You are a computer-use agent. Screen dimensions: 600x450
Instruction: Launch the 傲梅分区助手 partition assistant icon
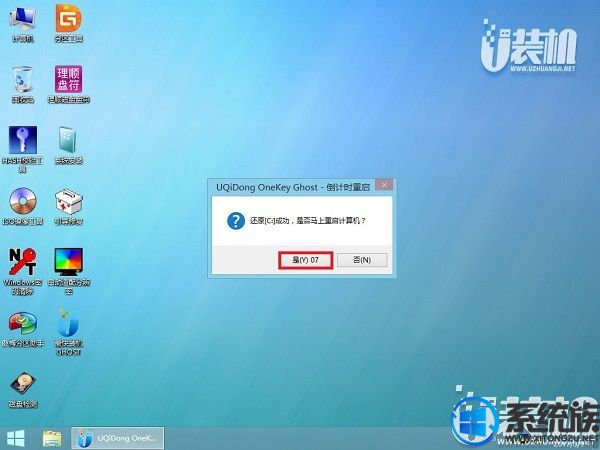pos(23,329)
